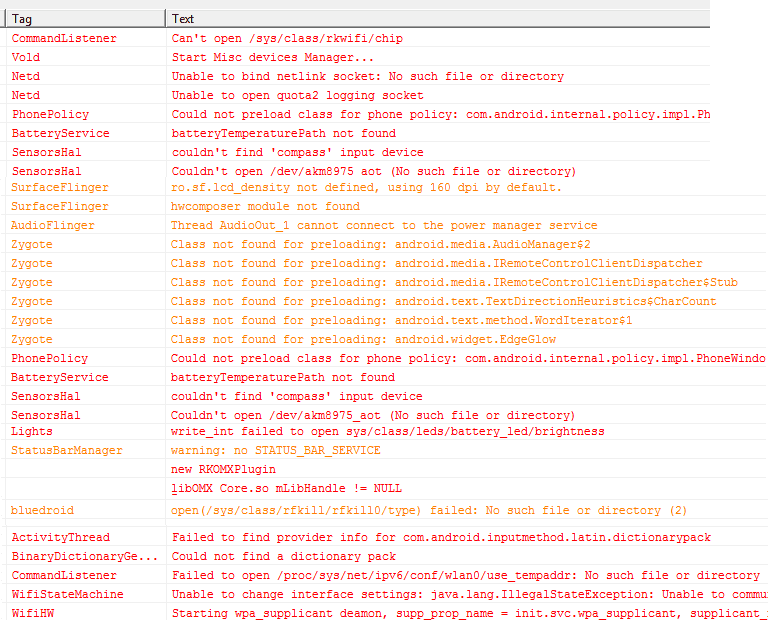Click the Text column header
Screen dimensions: 775x620
pos(438,19)
